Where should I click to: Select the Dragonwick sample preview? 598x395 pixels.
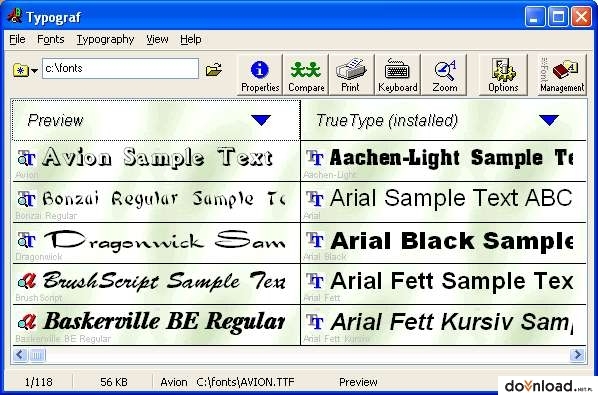165,240
